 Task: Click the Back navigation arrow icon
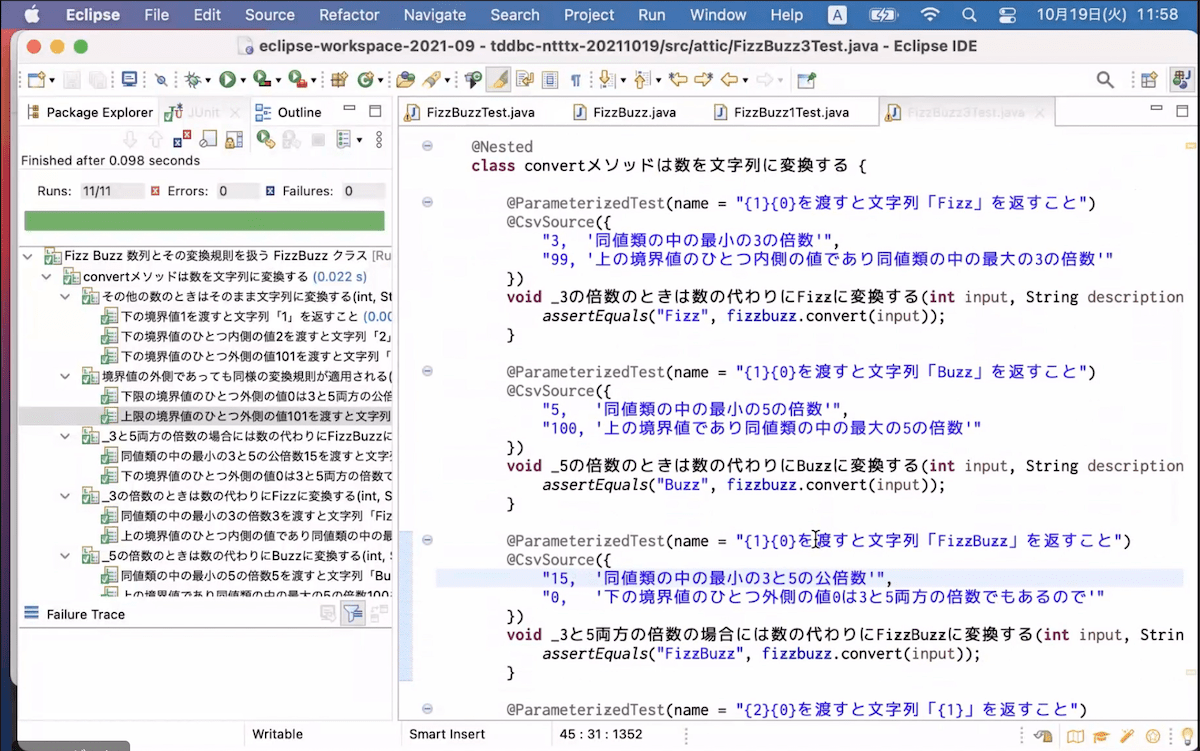729,80
